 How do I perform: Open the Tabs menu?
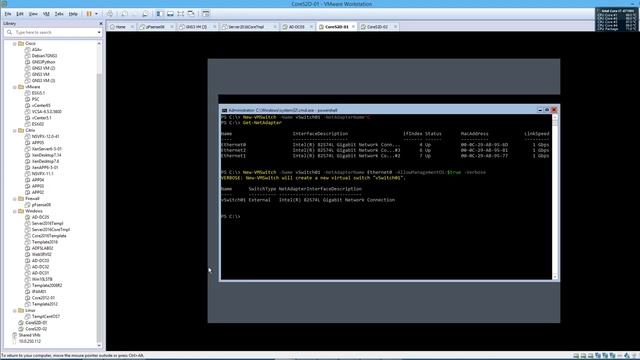coord(59,14)
